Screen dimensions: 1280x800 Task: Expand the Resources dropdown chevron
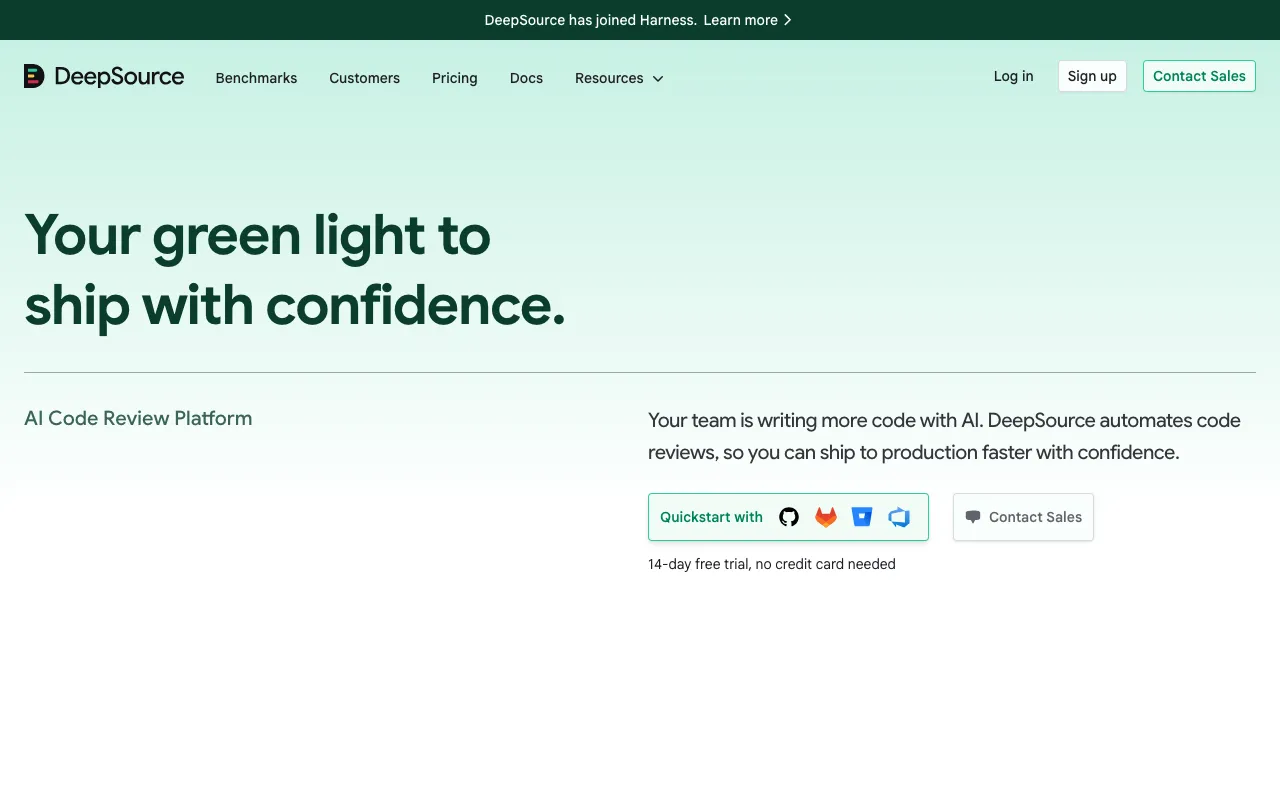pyautogui.click(x=658, y=78)
